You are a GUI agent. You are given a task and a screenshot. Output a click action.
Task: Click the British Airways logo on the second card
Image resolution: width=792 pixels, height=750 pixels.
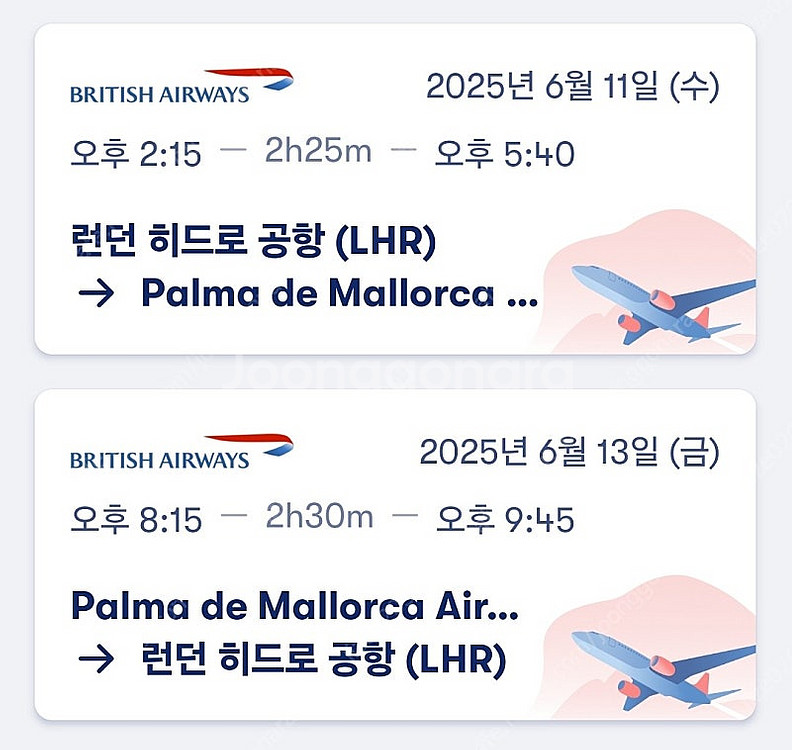(x=182, y=452)
